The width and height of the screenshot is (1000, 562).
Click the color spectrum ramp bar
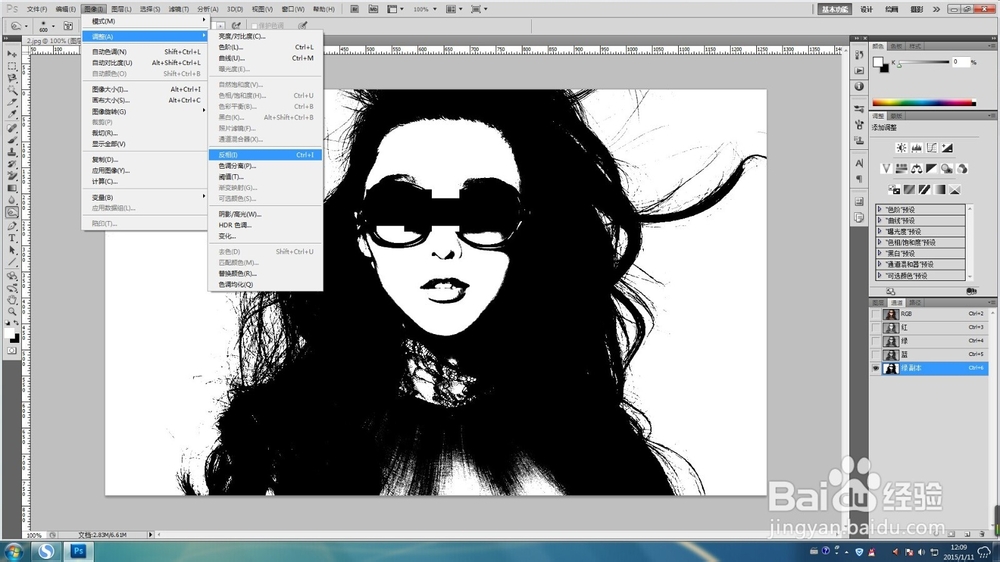pos(923,102)
